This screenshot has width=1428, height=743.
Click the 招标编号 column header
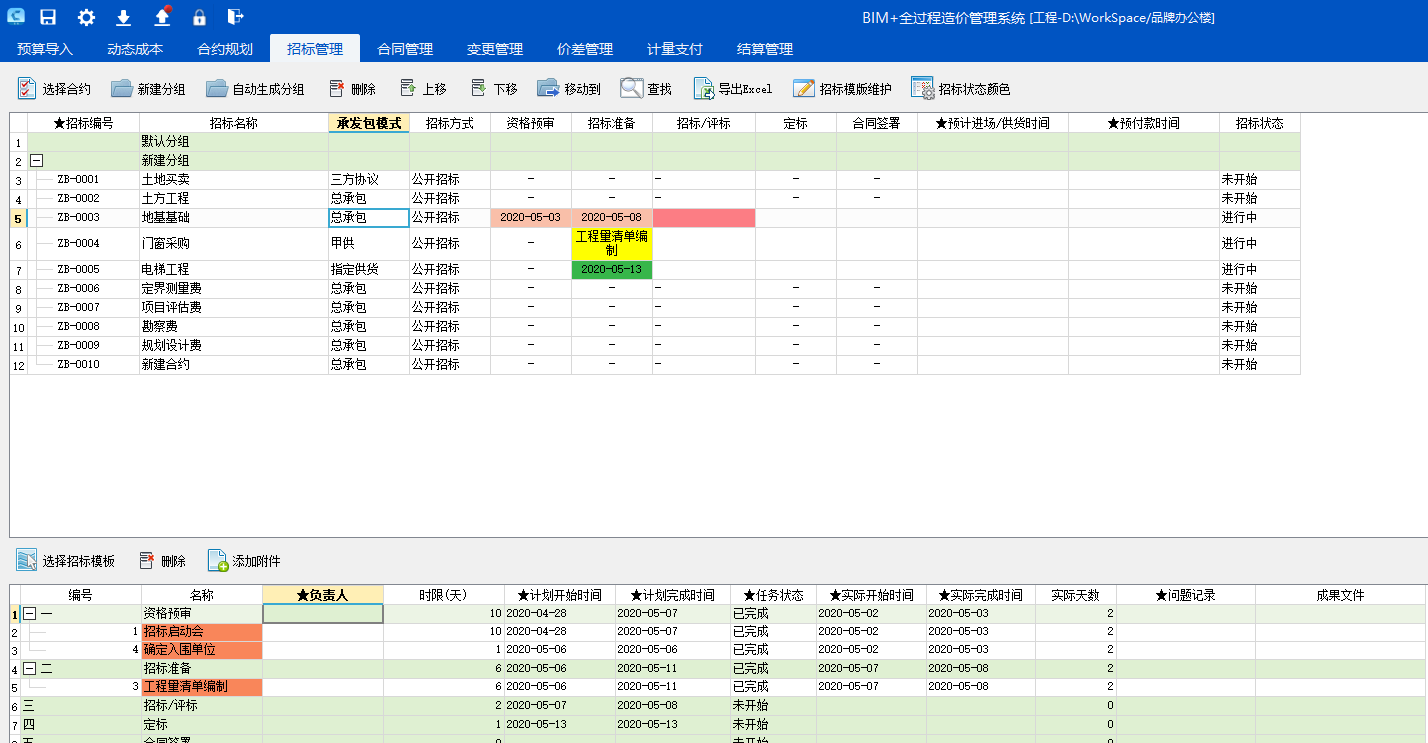pos(83,123)
